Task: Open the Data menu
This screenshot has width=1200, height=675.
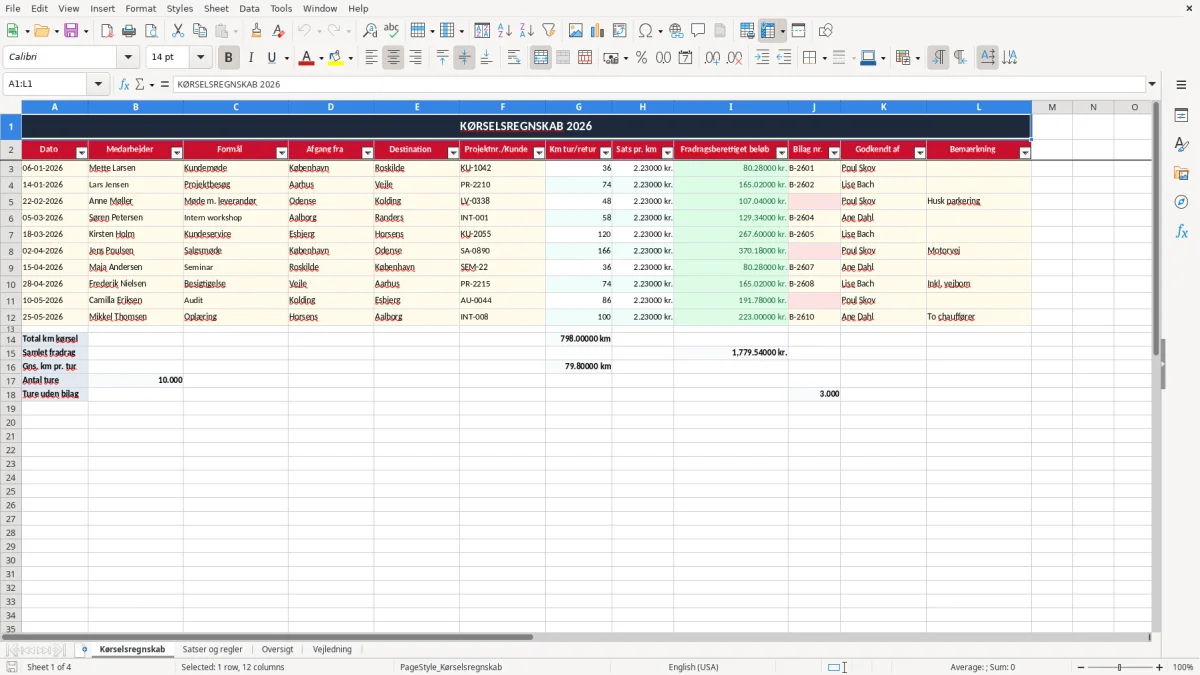Action: click(249, 8)
